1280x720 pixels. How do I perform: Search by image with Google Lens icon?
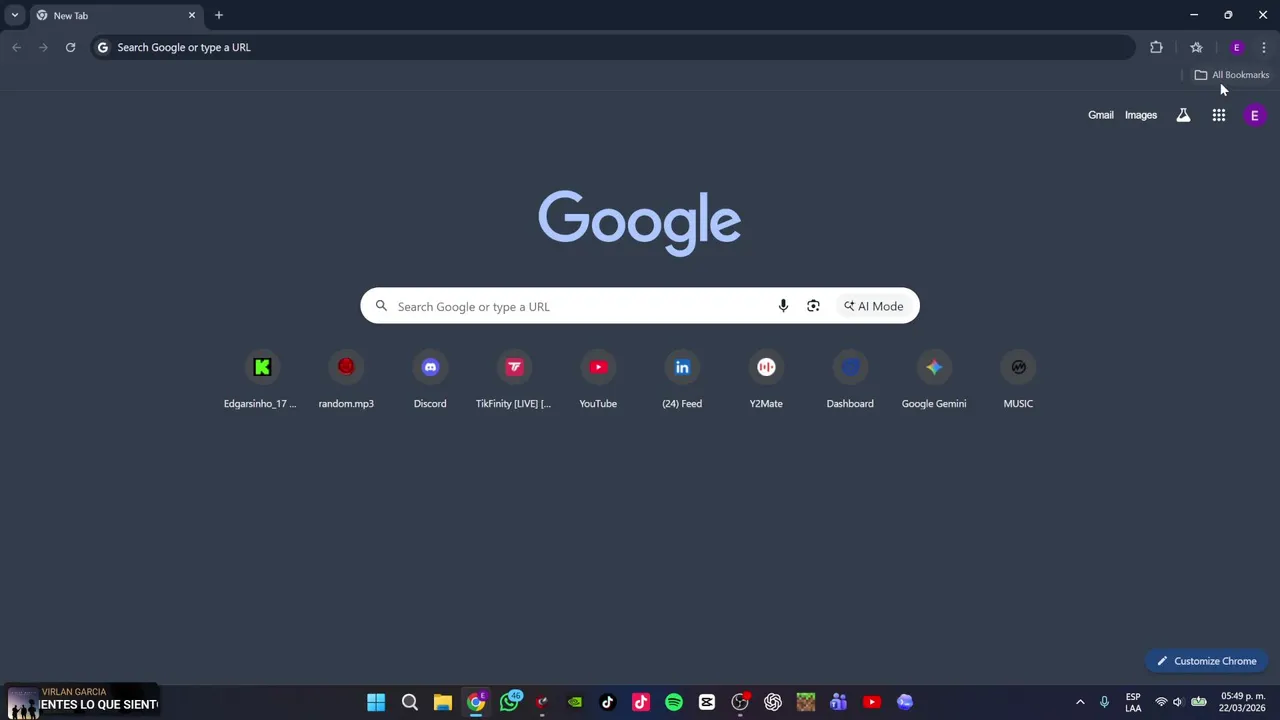813,306
